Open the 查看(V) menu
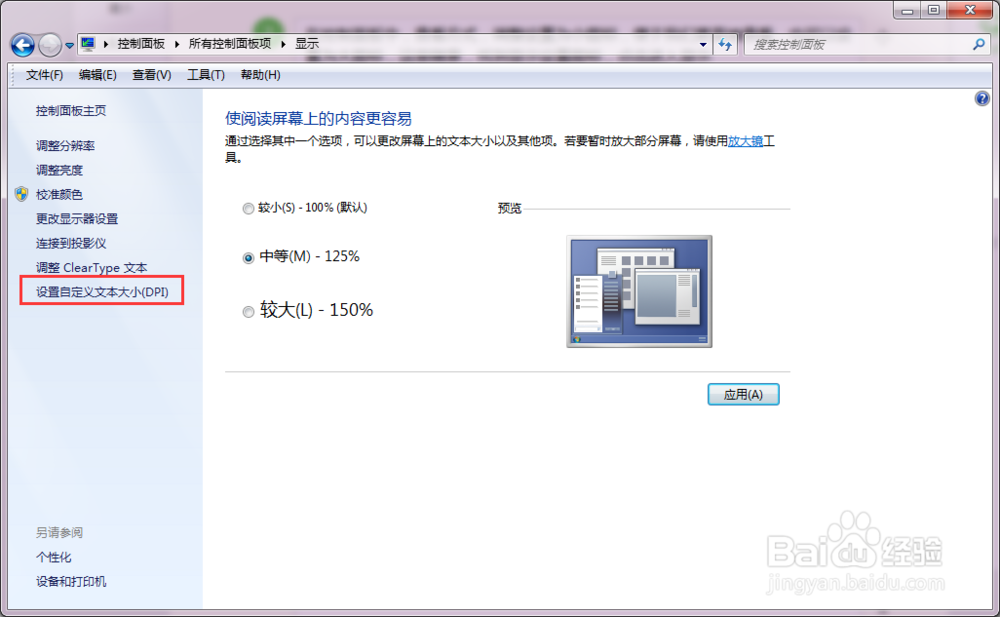The width and height of the screenshot is (1000, 617). click(150, 74)
